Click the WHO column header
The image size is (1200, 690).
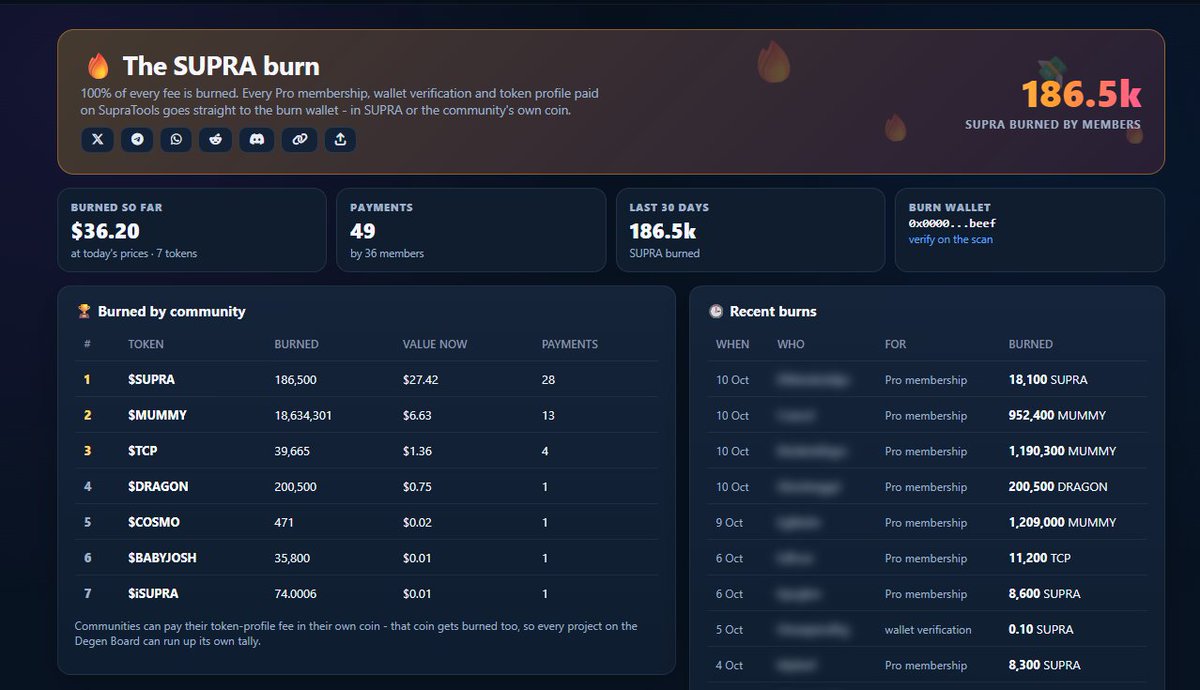pyautogui.click(x=791, y=344)
